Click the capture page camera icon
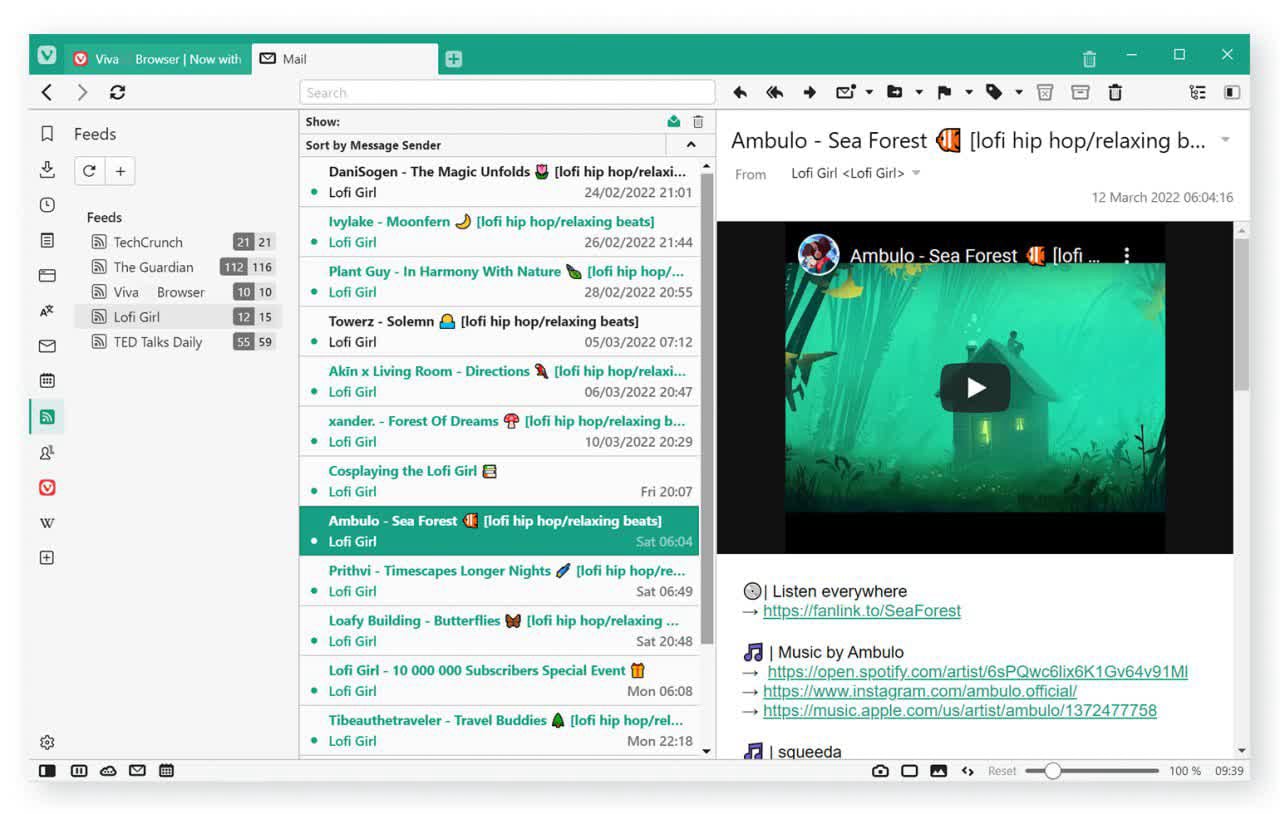The image size is (1280, 814). [880, 771]
